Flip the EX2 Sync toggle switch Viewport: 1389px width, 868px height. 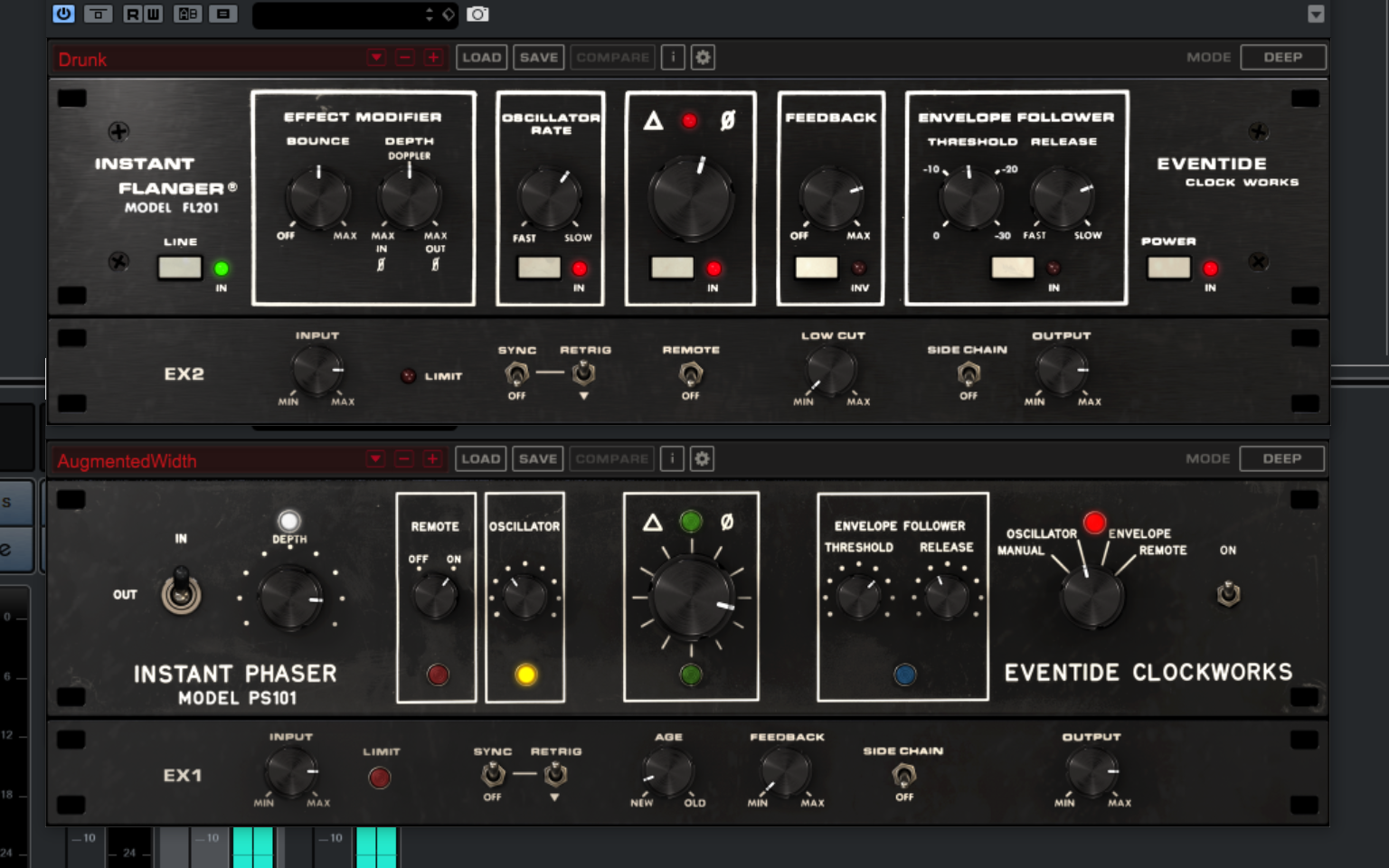[x=516, y=373]
